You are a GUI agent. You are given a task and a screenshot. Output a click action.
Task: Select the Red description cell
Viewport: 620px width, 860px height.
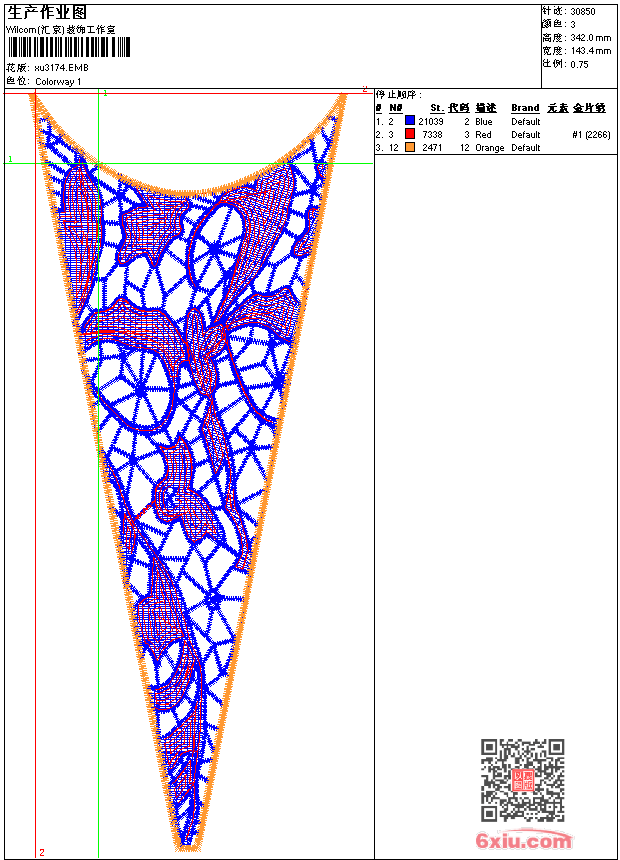[x=483, y=134]
